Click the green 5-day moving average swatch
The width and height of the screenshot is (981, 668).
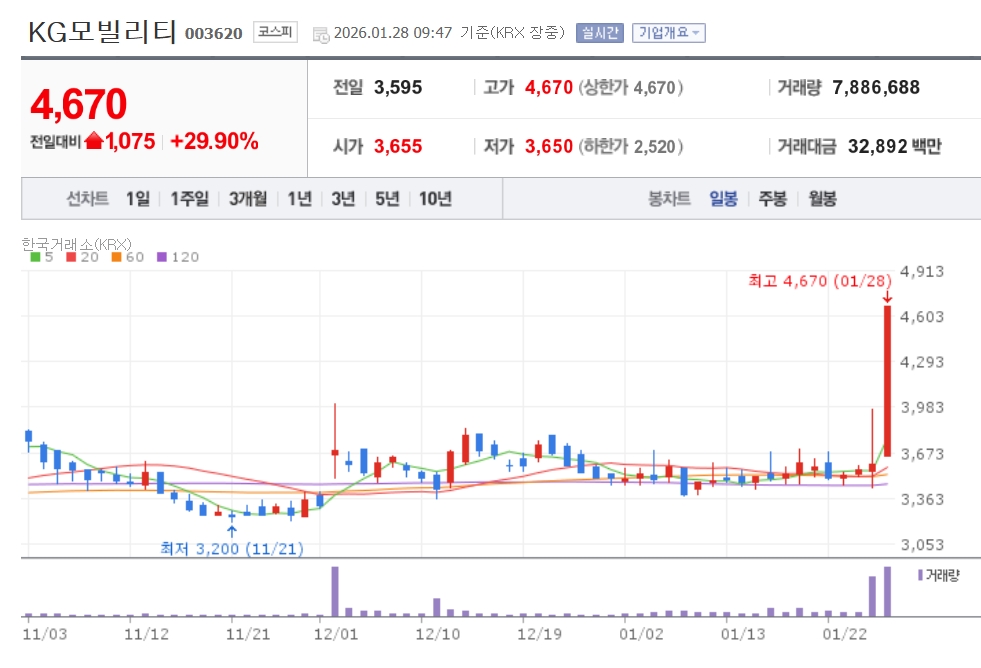coord(35,257)
